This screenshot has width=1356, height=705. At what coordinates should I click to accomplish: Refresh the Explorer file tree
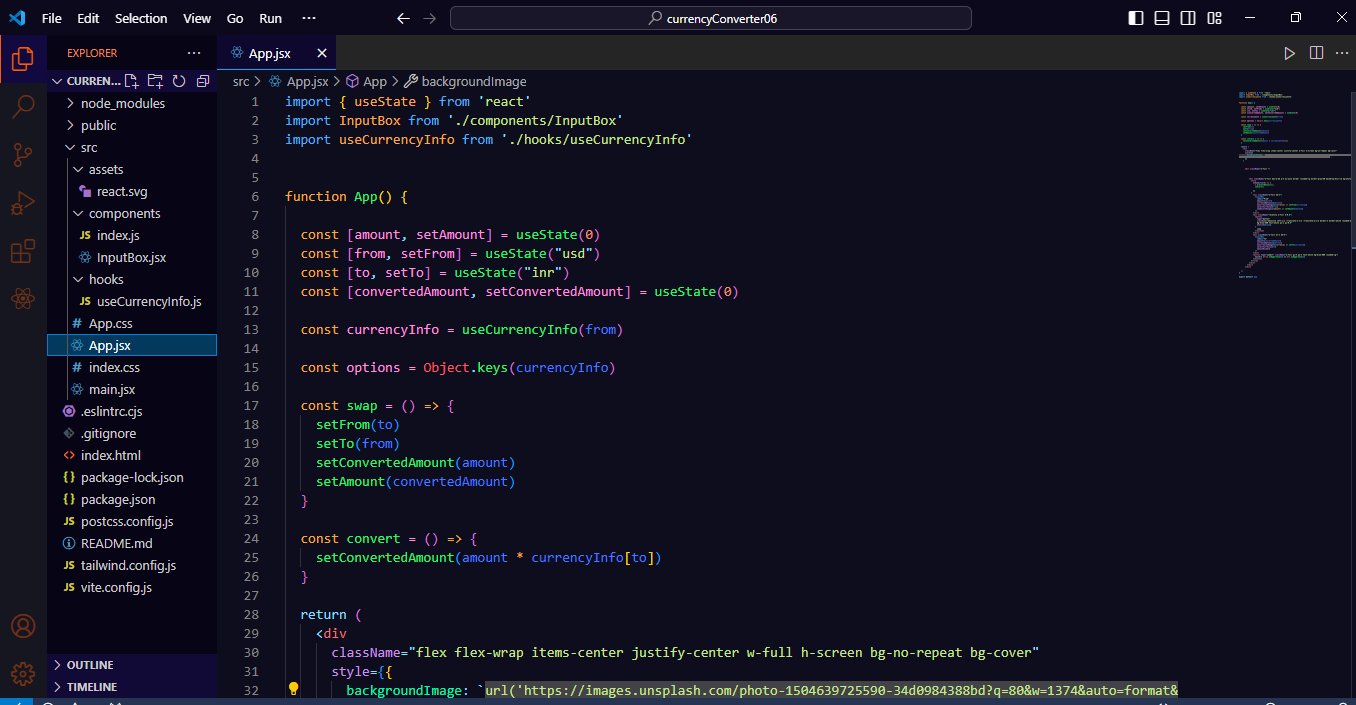pos(179,81)
